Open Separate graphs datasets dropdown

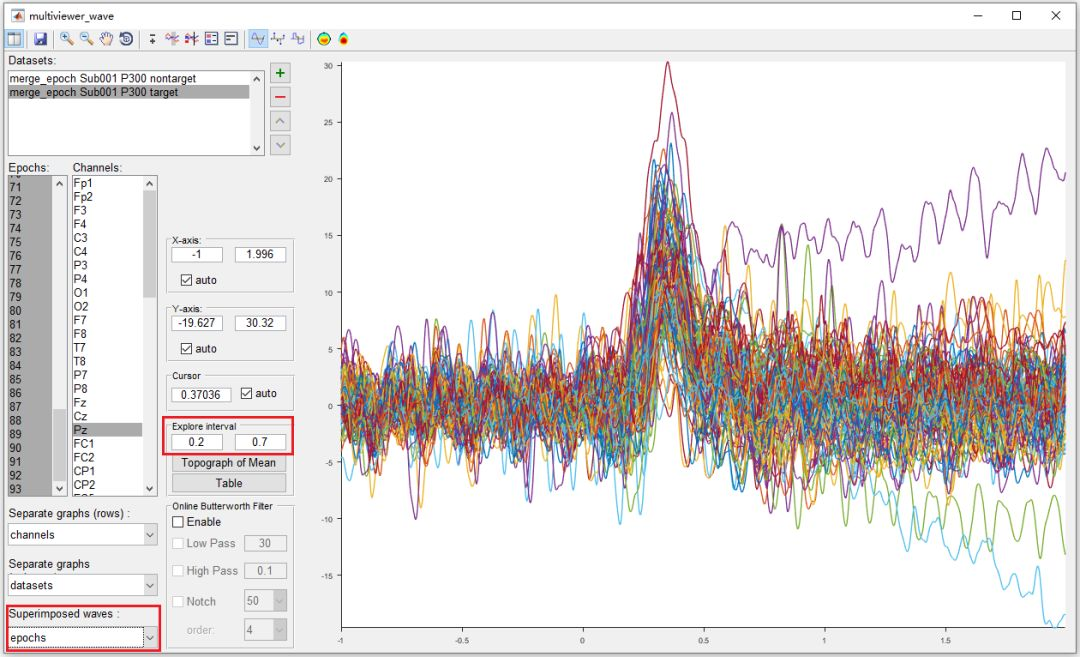click(83, 585)
